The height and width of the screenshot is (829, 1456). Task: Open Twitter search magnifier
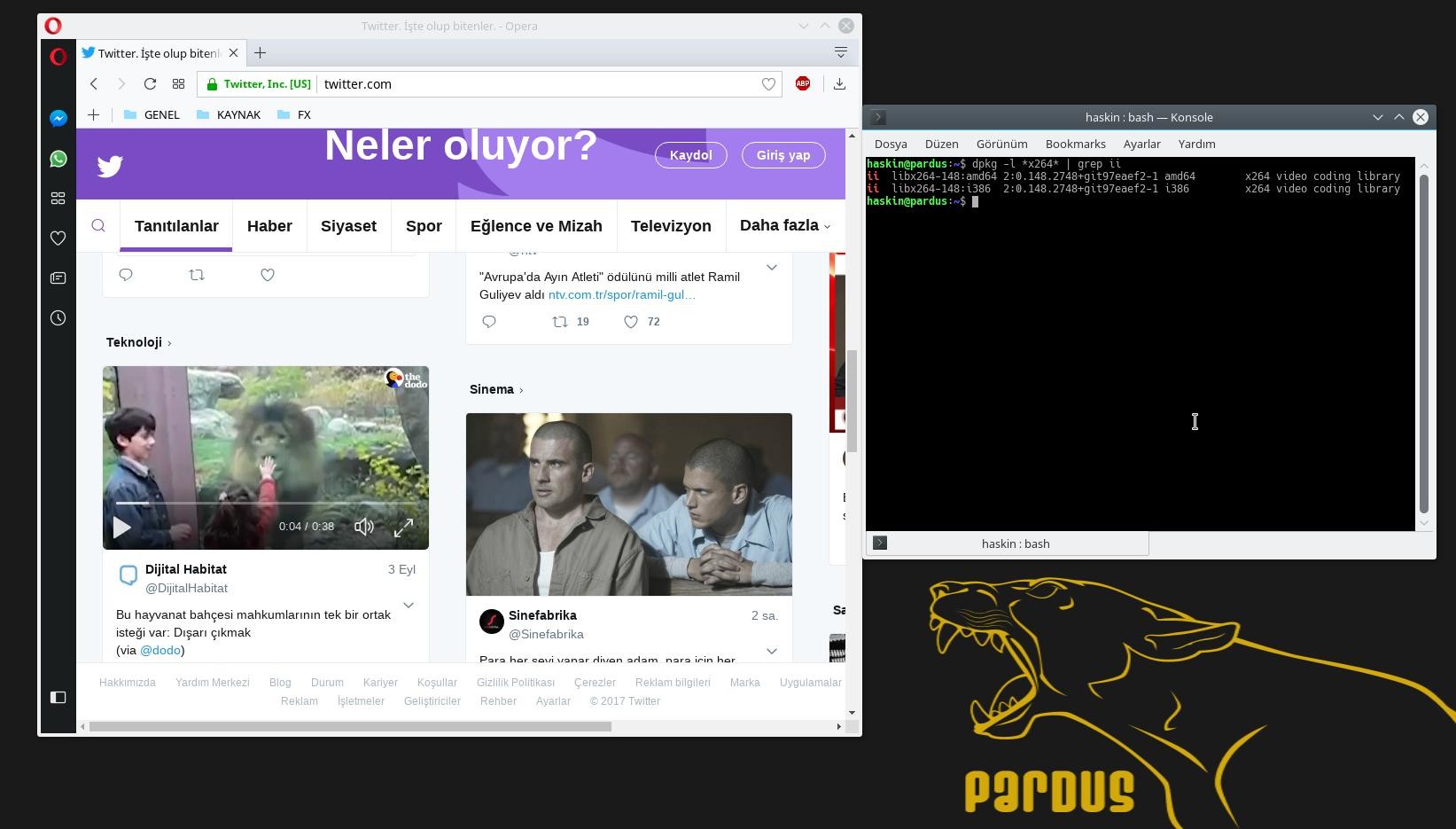[x=98, y=225]
